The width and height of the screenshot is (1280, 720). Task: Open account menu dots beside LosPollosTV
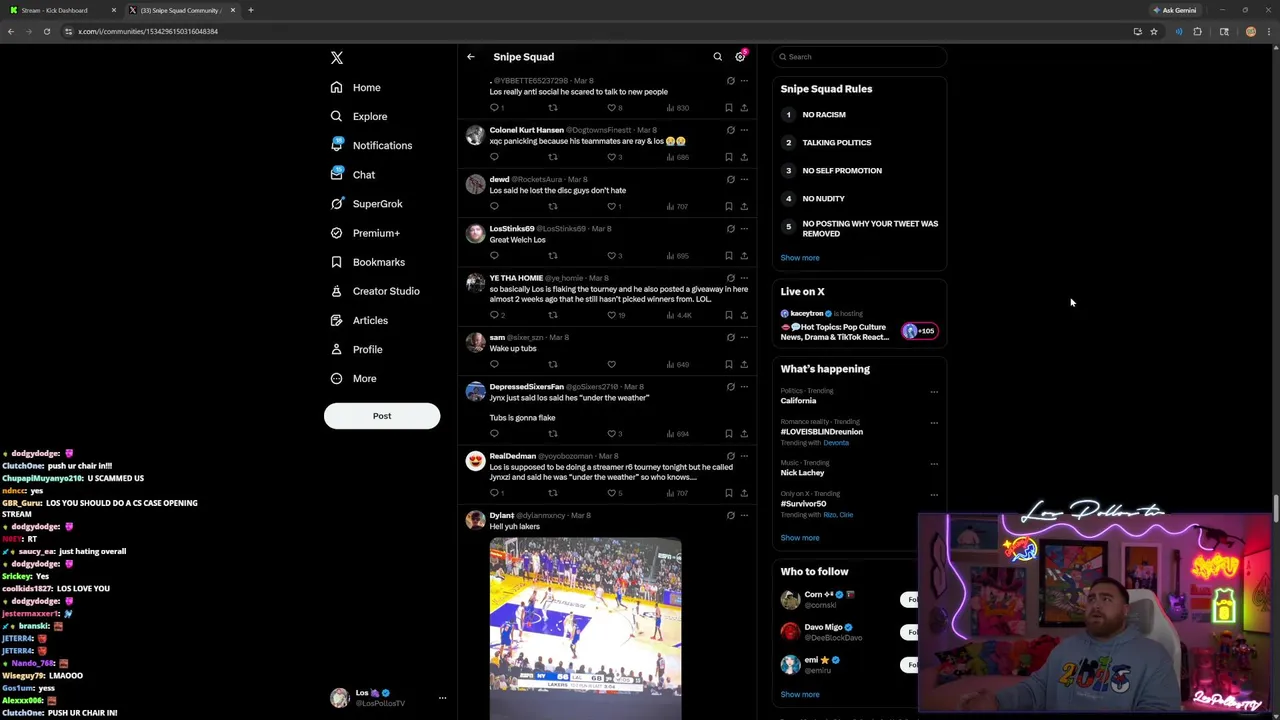click(442, 698)
